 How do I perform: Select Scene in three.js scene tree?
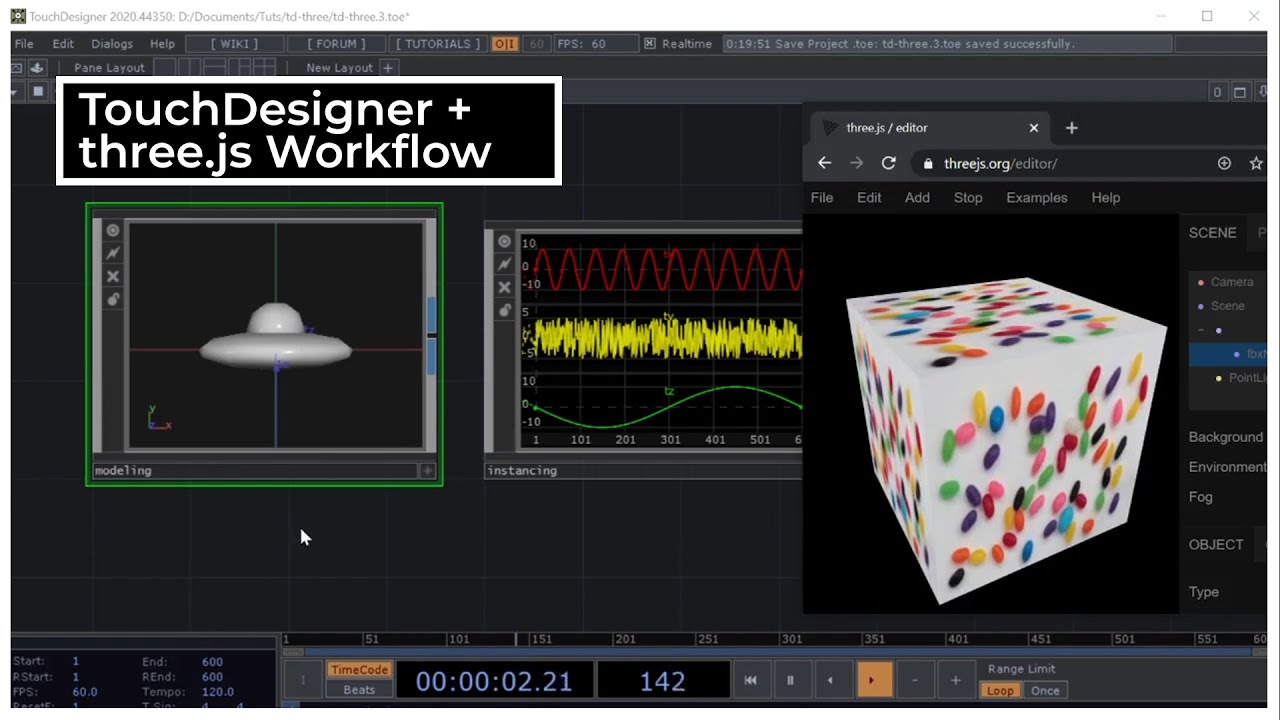1228,306
